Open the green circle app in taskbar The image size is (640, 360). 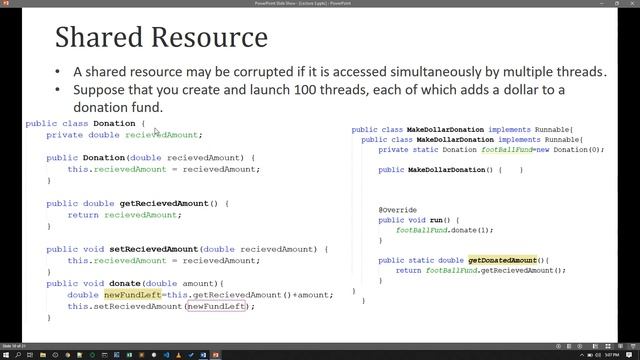coord(92,355)
